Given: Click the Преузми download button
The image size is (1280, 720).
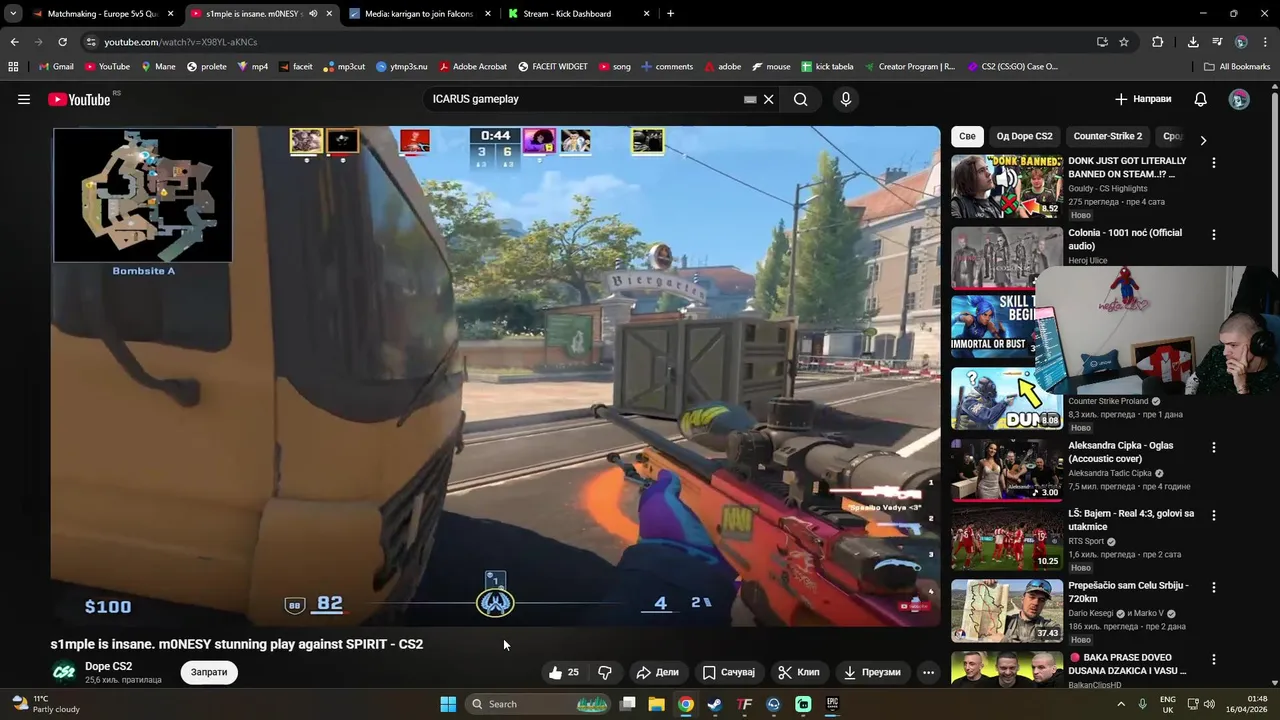Looking at the screenshot, I should click(x=872, y=672).
